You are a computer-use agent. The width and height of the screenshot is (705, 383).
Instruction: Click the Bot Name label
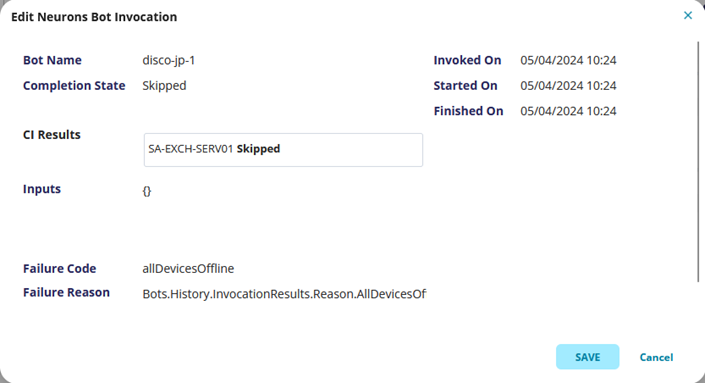(x=52, y=60)
